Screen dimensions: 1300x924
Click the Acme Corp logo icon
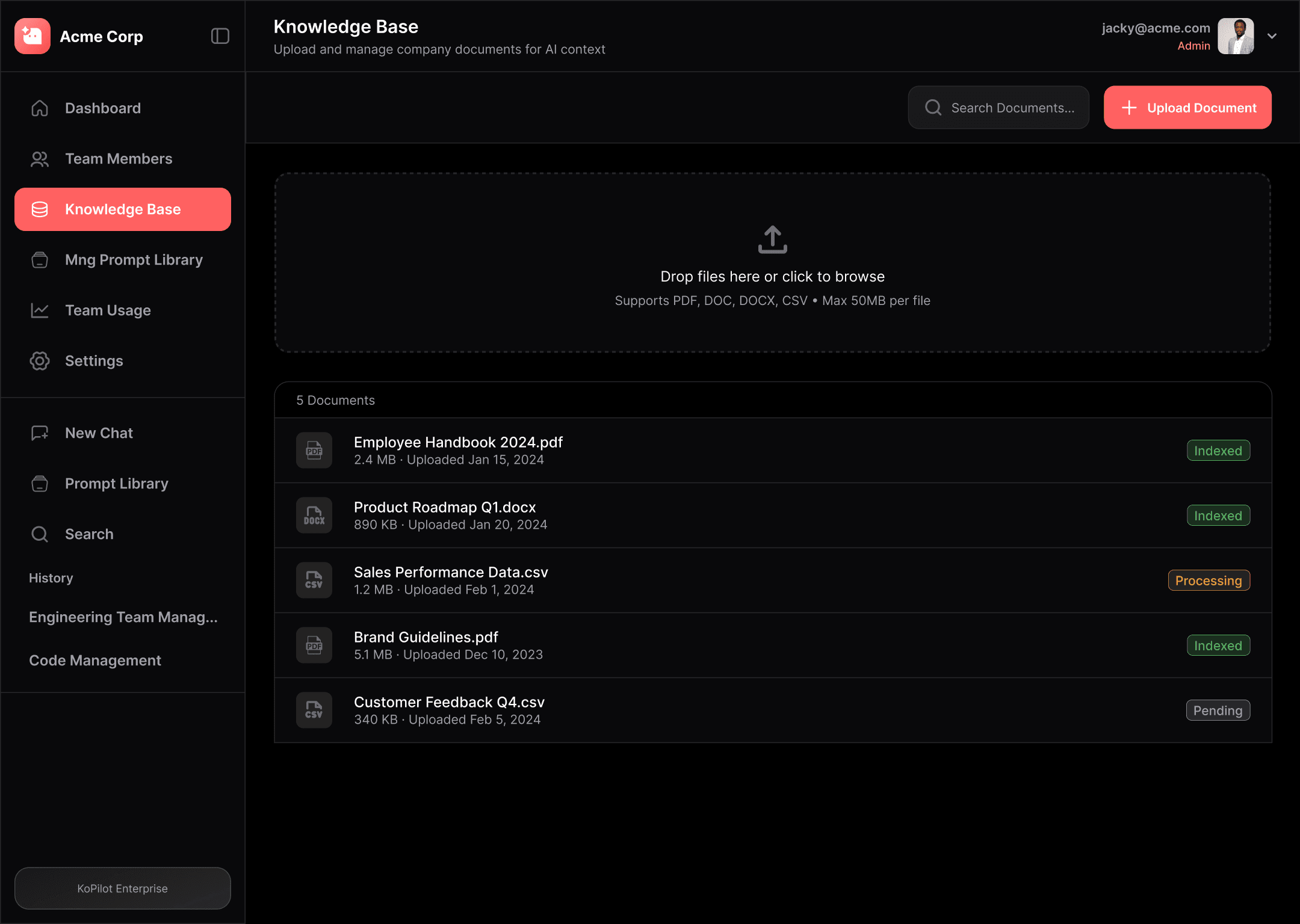click(32, 36)
